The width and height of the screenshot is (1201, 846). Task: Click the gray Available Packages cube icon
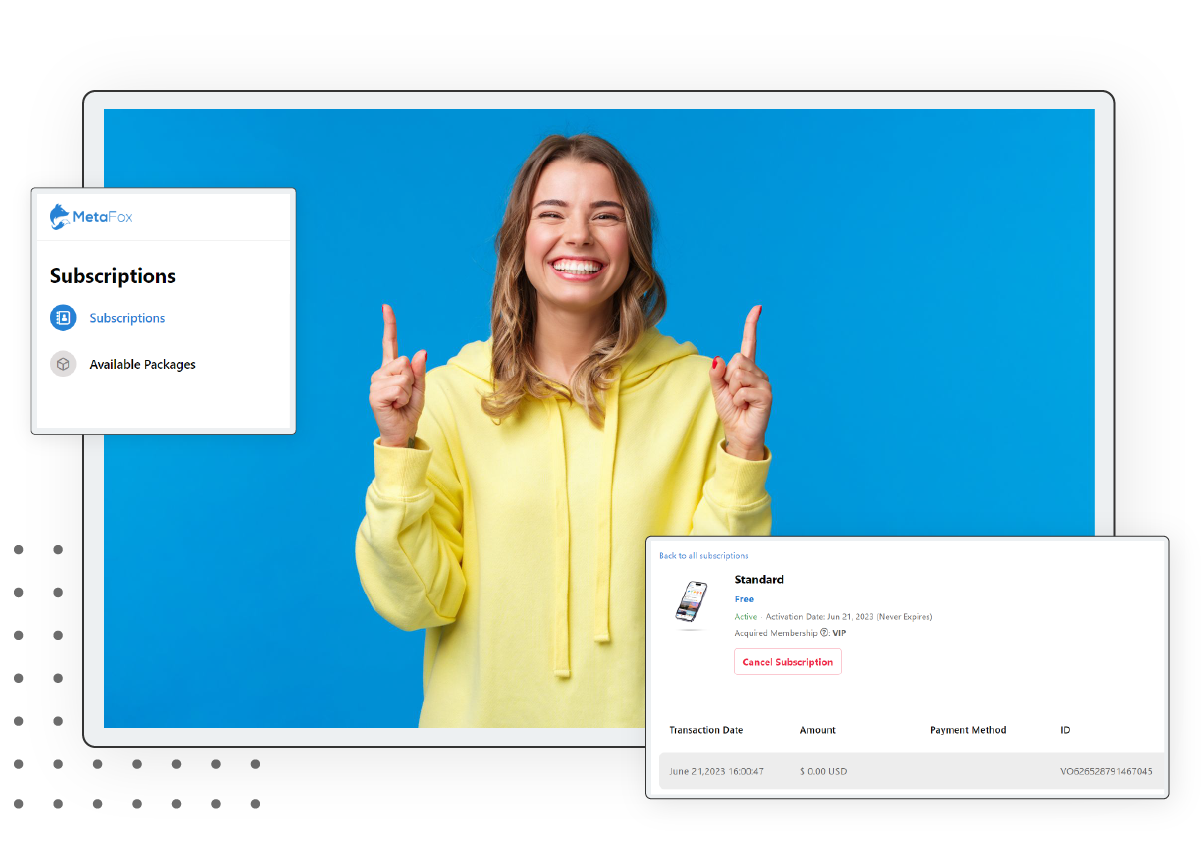(63, 364)
